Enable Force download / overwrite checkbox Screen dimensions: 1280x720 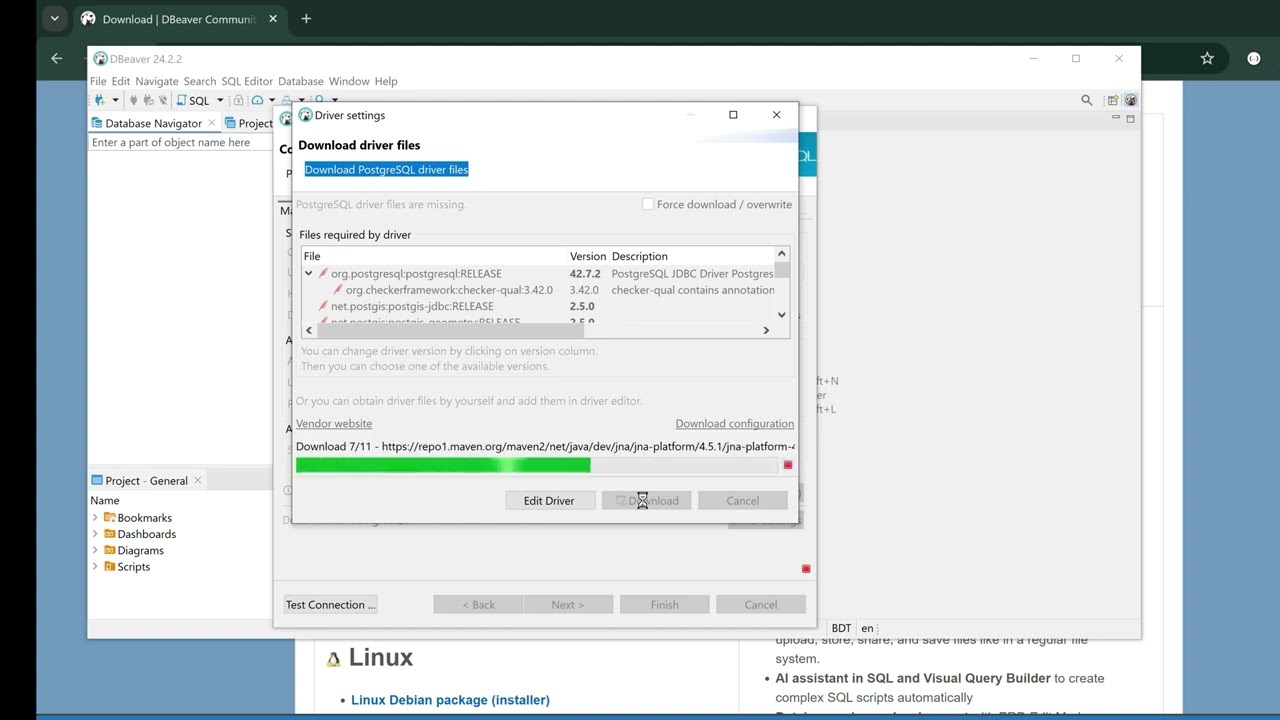648,204
